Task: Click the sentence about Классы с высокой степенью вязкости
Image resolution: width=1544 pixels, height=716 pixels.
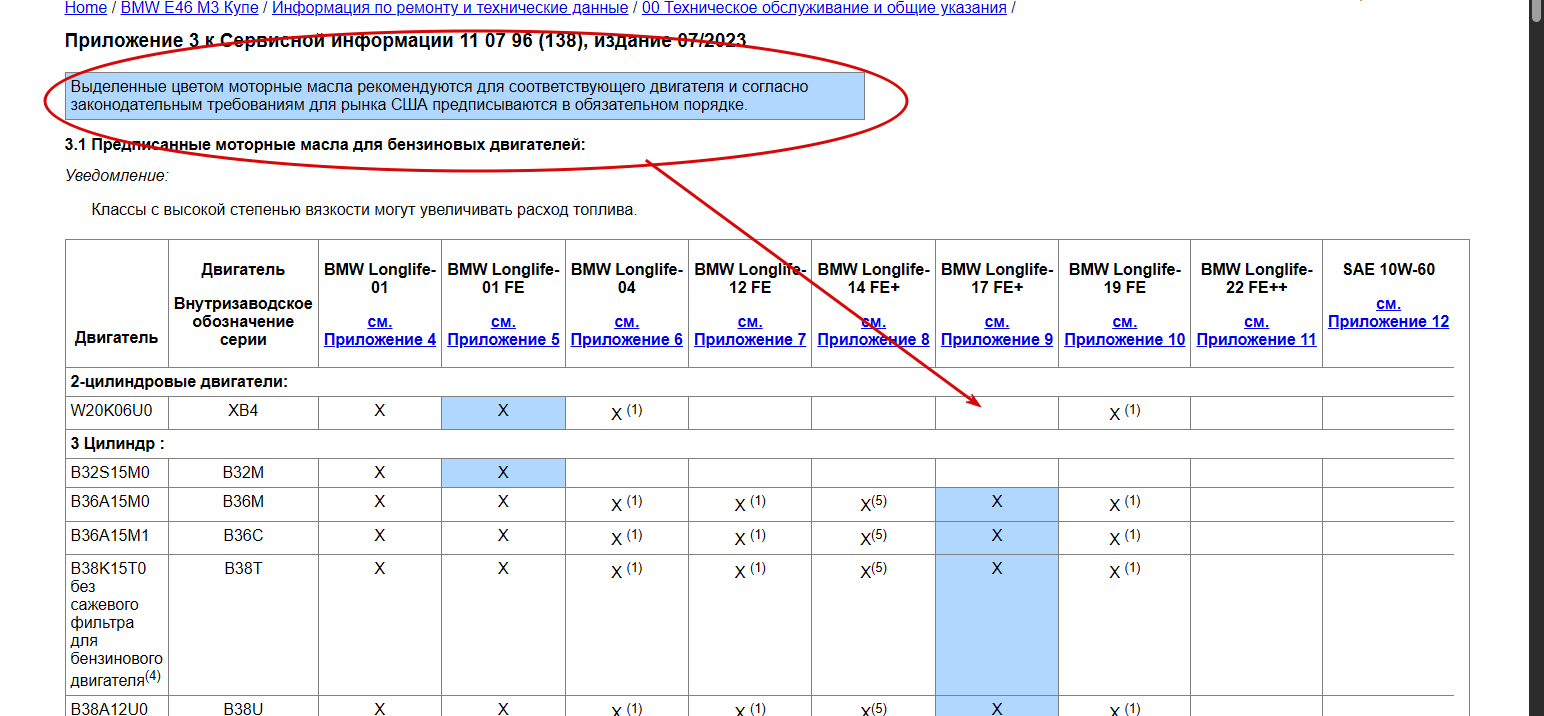Action: tap(364, 211)
